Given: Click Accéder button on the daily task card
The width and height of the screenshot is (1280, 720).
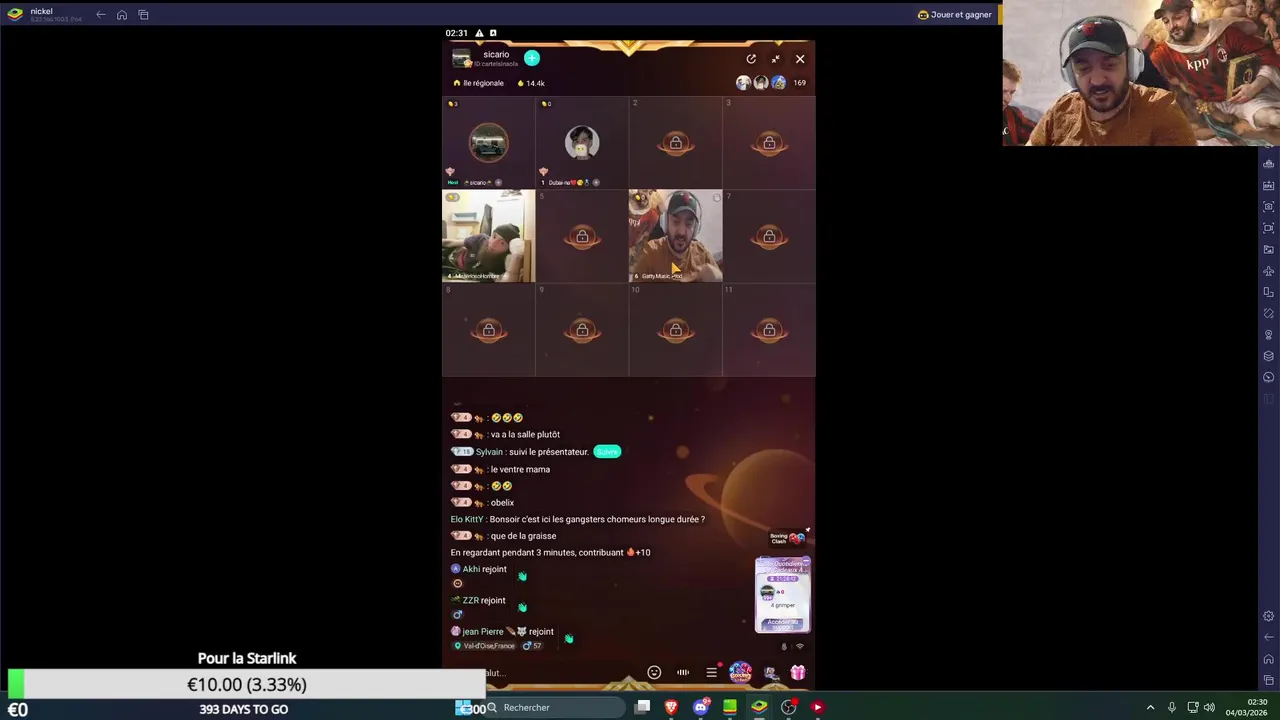Looking at the screenshot, I should (783, 623).
